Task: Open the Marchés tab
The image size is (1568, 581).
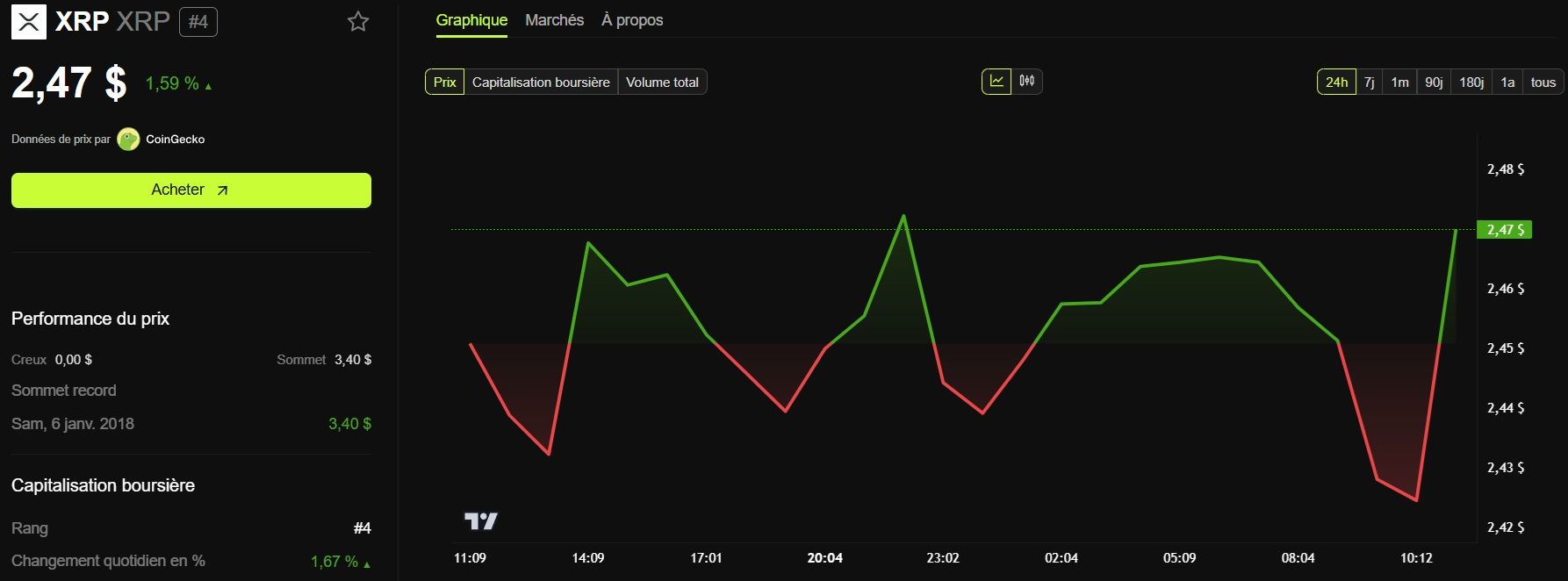Action: 554,20
